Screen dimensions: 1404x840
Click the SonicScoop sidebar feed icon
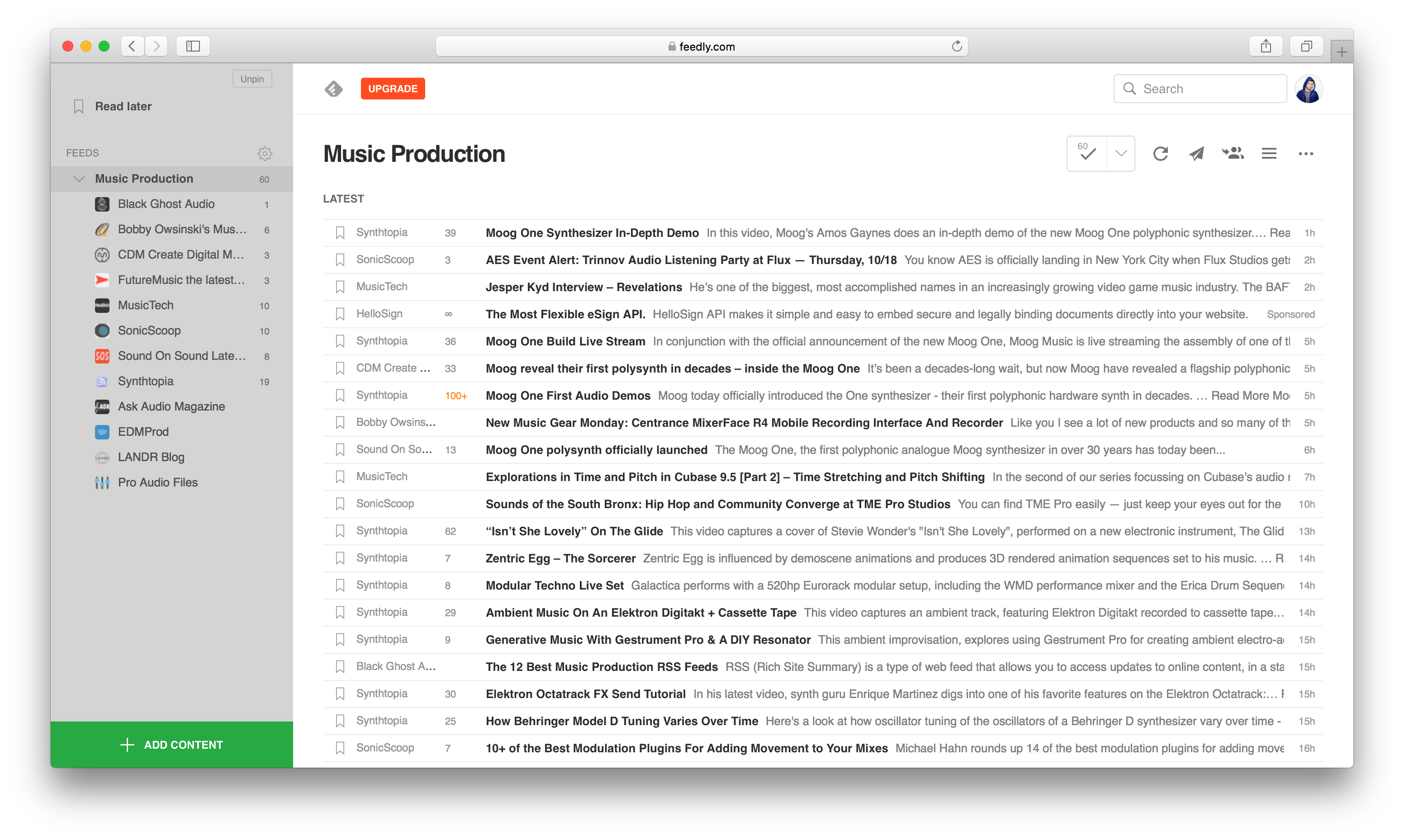[102, 330]
